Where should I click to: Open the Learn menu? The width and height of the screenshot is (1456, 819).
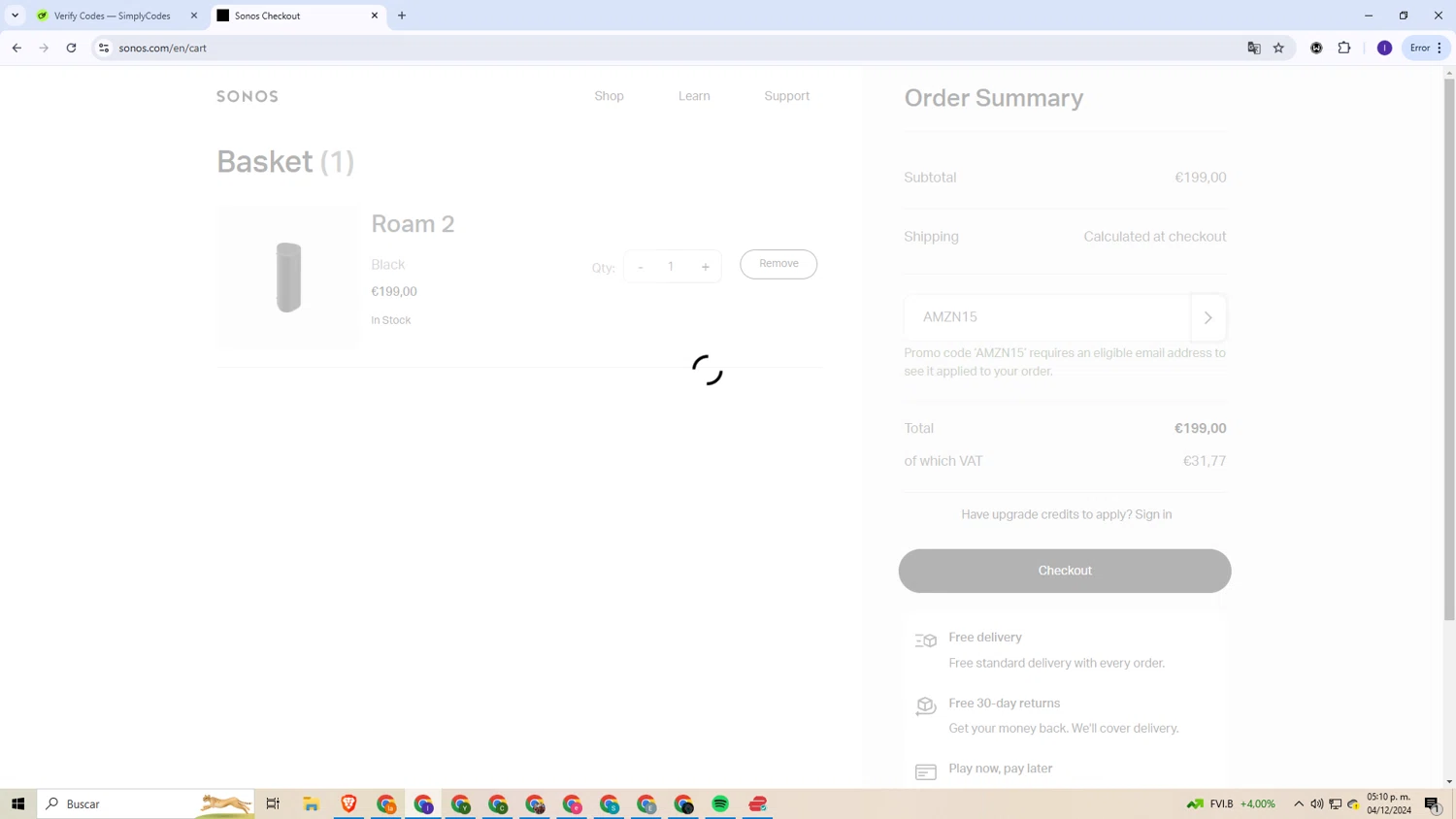(694, 96)
